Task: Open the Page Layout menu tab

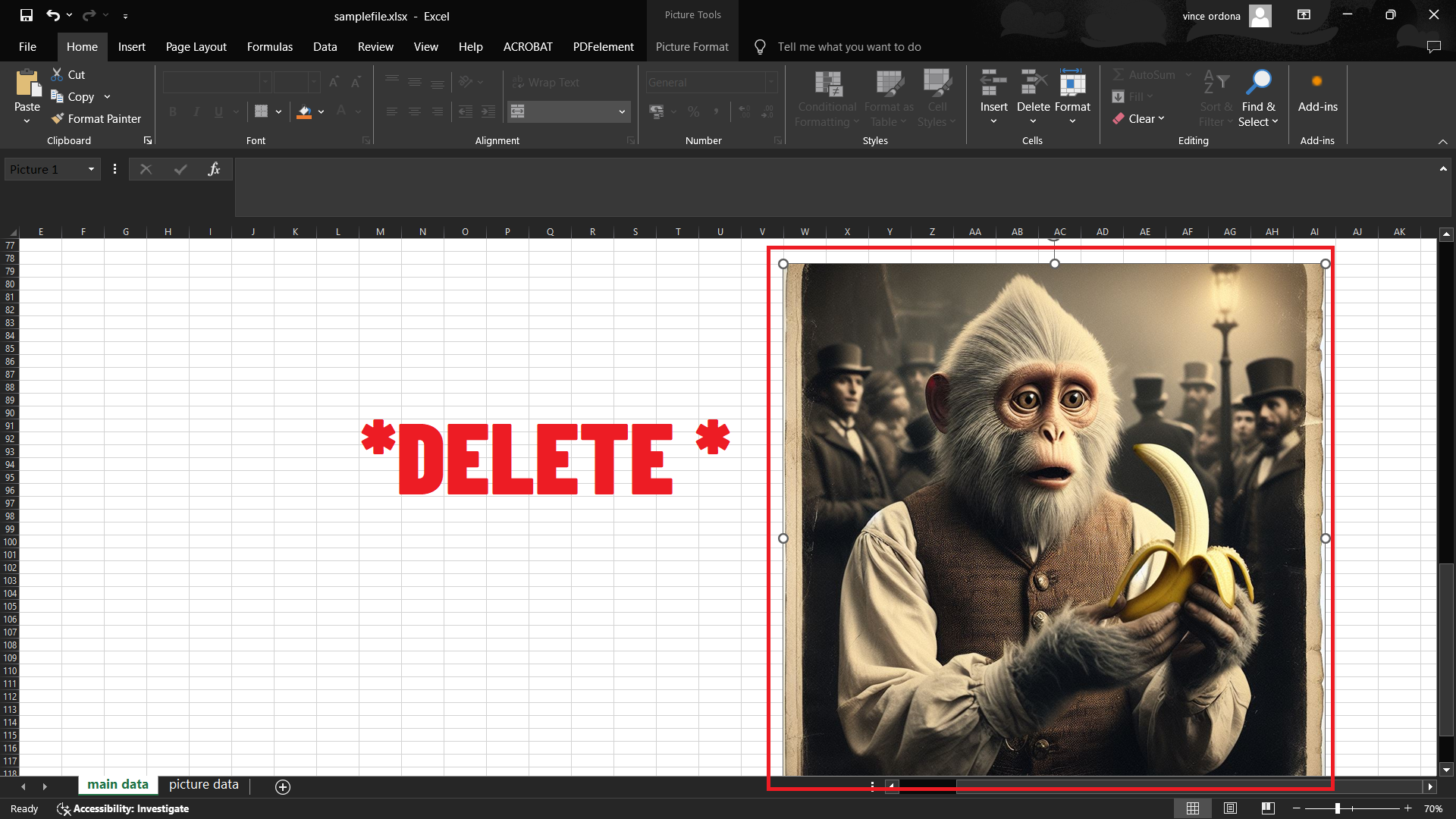Action: click(194, 47)
